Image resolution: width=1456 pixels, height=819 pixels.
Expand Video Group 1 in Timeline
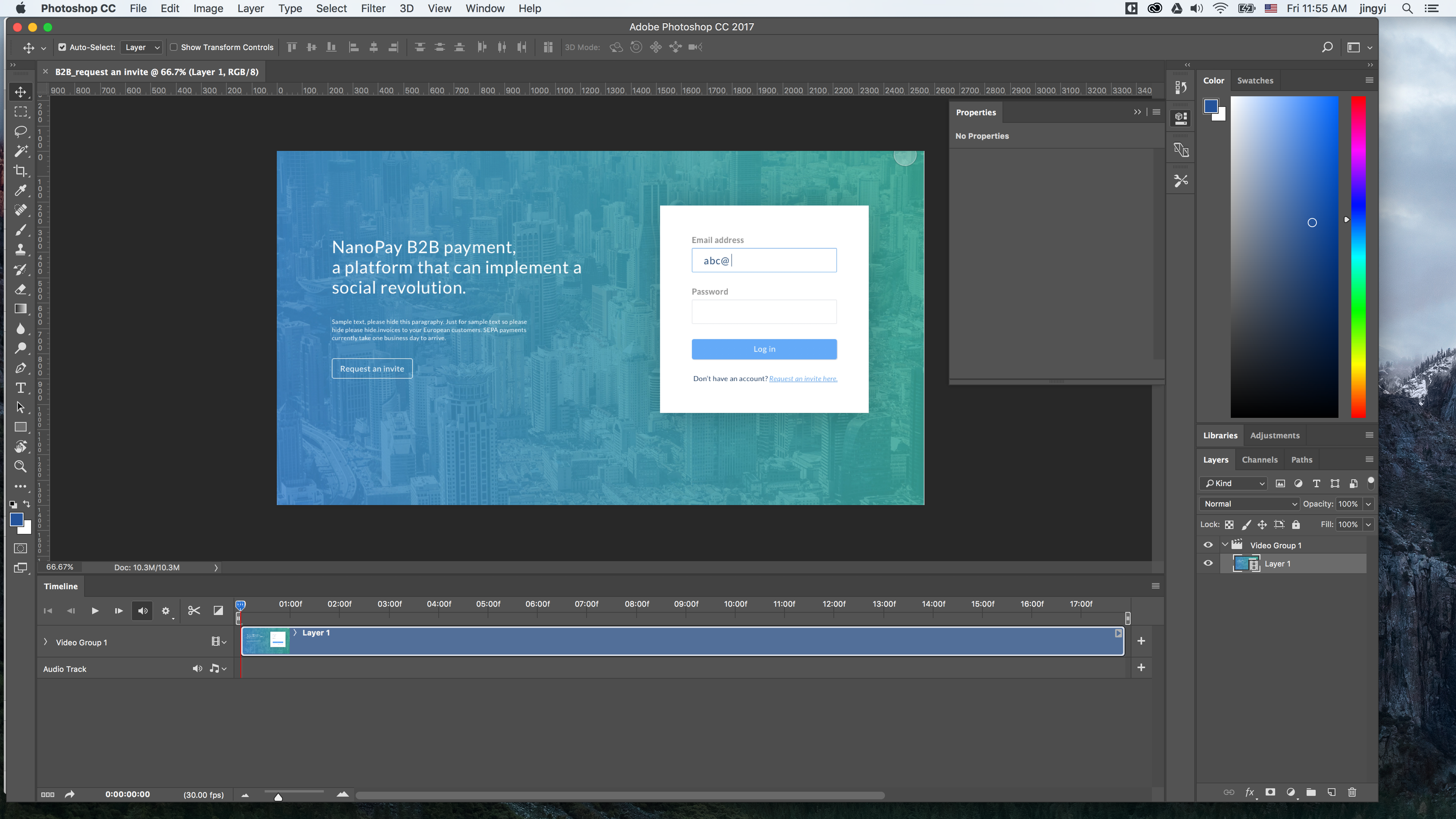click(46, 642)
